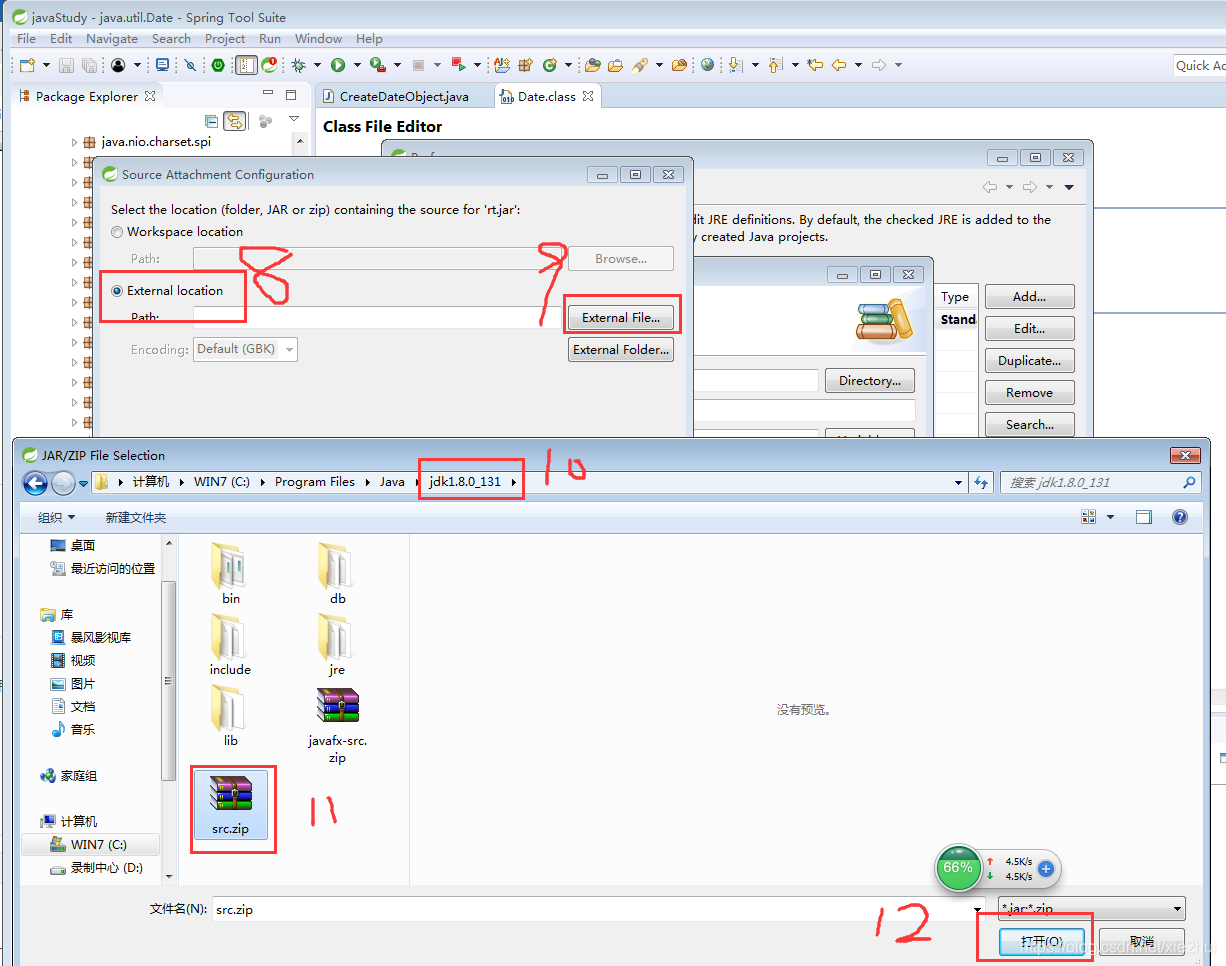This screenshot has height=966, width=1226.
Task: Click the 搜索 jdk1.8.0_131 search box
Action: coord(1100,482)
